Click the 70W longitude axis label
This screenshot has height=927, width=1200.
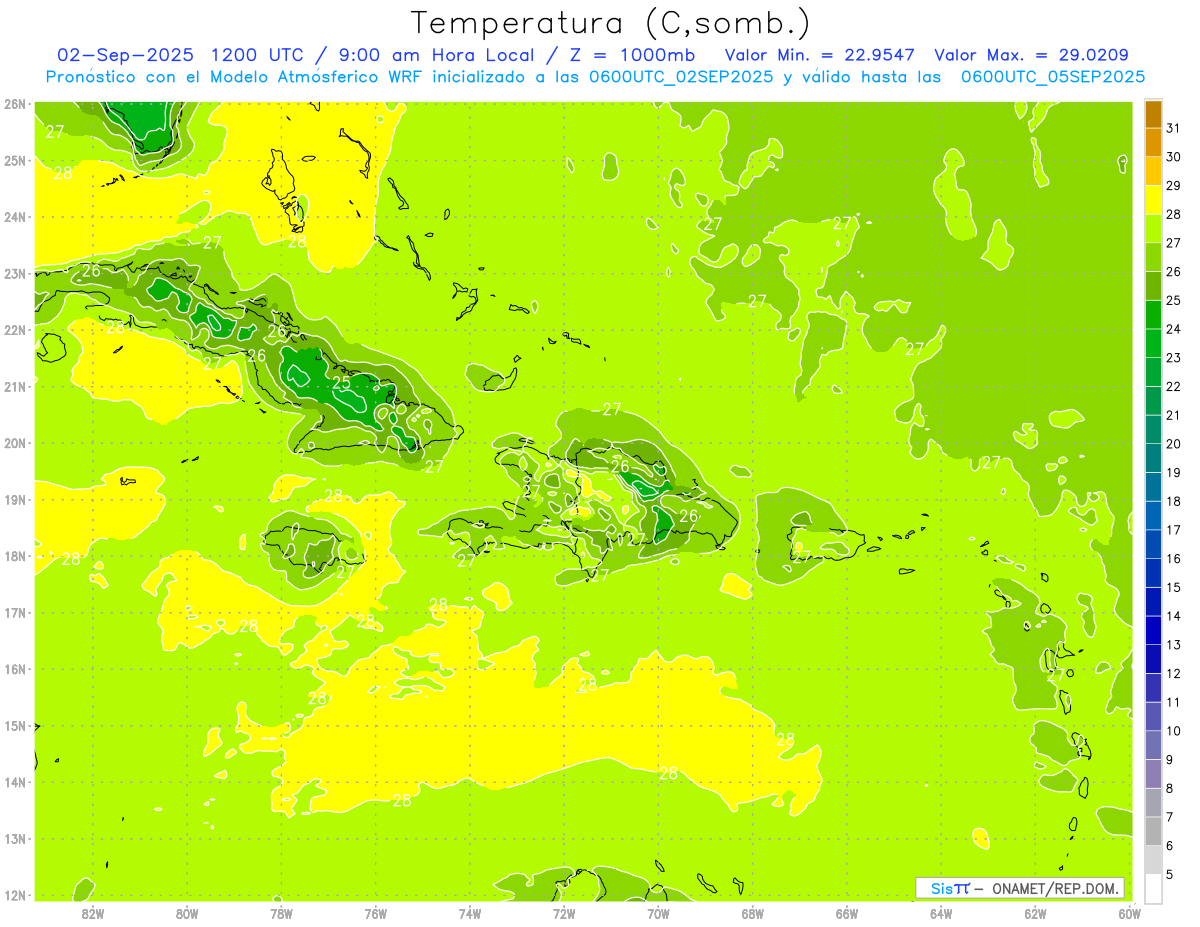658,914
